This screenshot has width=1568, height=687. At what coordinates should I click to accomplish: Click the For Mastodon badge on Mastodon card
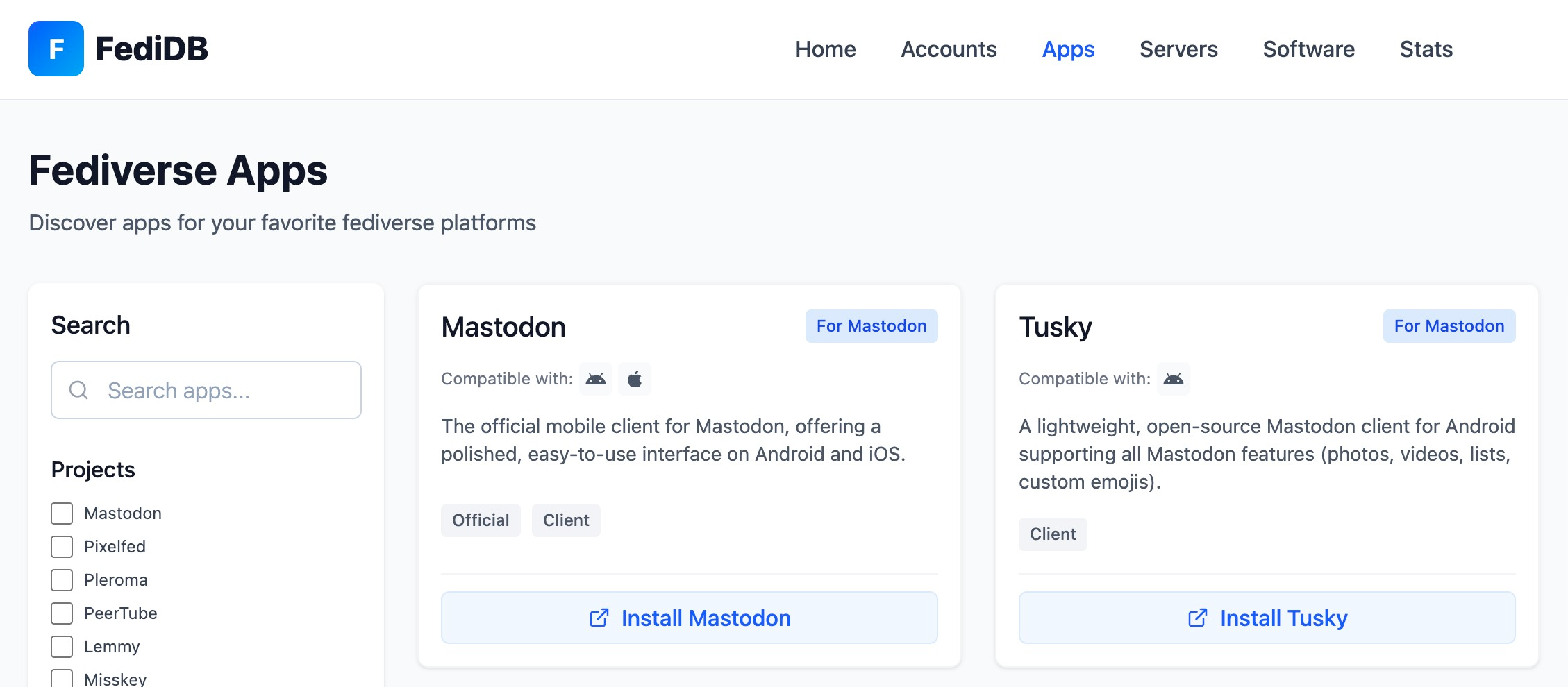871,326
